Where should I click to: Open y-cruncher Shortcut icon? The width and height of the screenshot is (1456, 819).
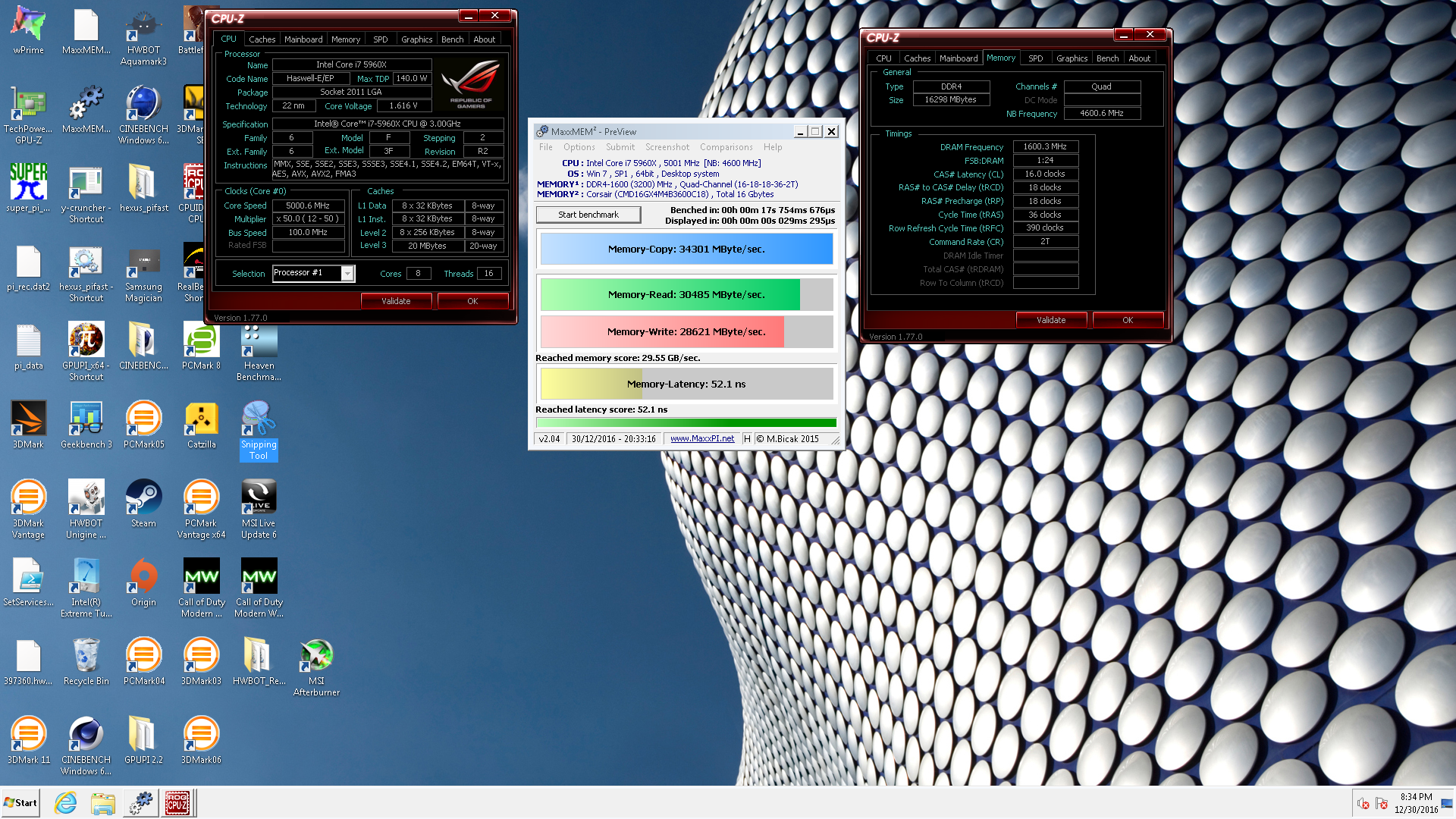[x=86, y=193]
